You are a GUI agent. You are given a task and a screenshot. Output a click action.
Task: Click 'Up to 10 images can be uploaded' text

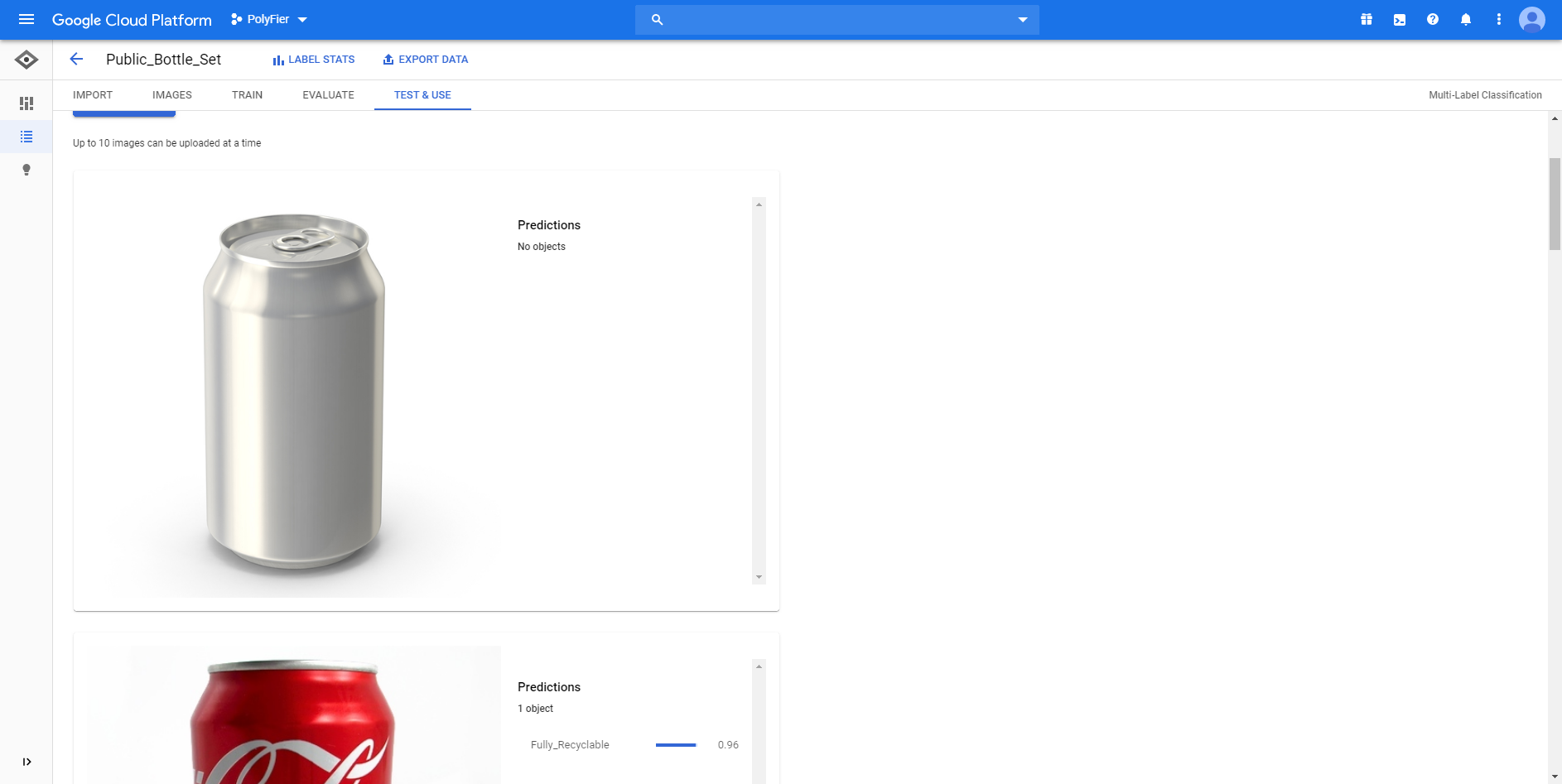pos(166,143)
